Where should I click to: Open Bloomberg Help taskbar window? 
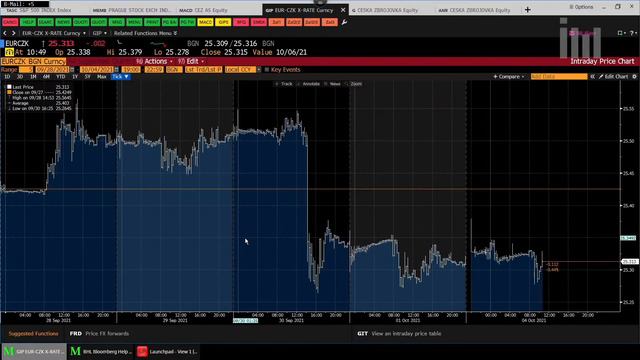pos(101,351)
